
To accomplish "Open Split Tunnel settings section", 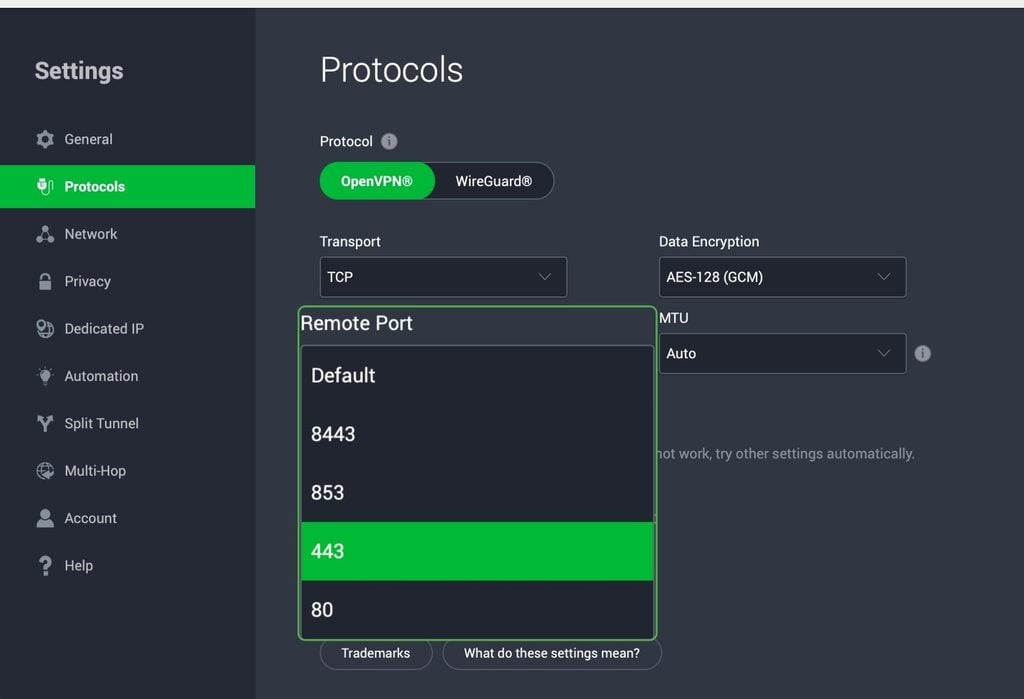I will (127, 423).
